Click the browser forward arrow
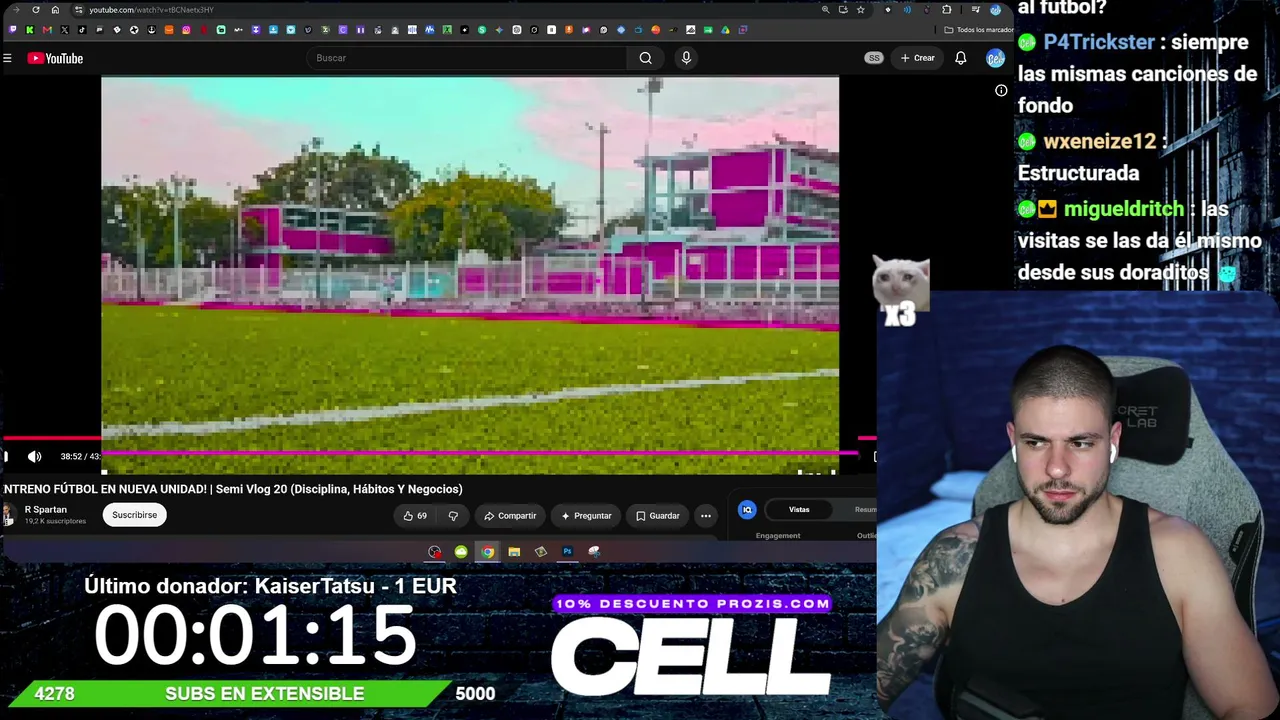 (x=16, y=10)
